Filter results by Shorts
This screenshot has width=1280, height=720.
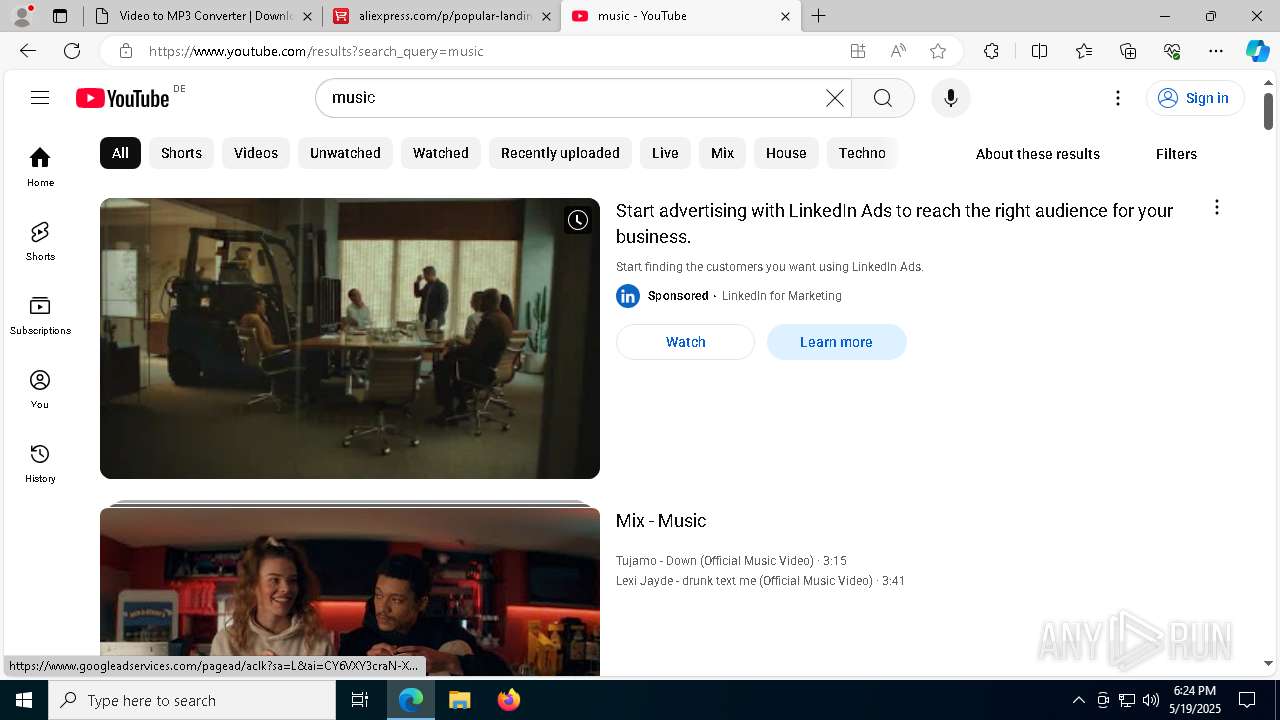[181, 153]
